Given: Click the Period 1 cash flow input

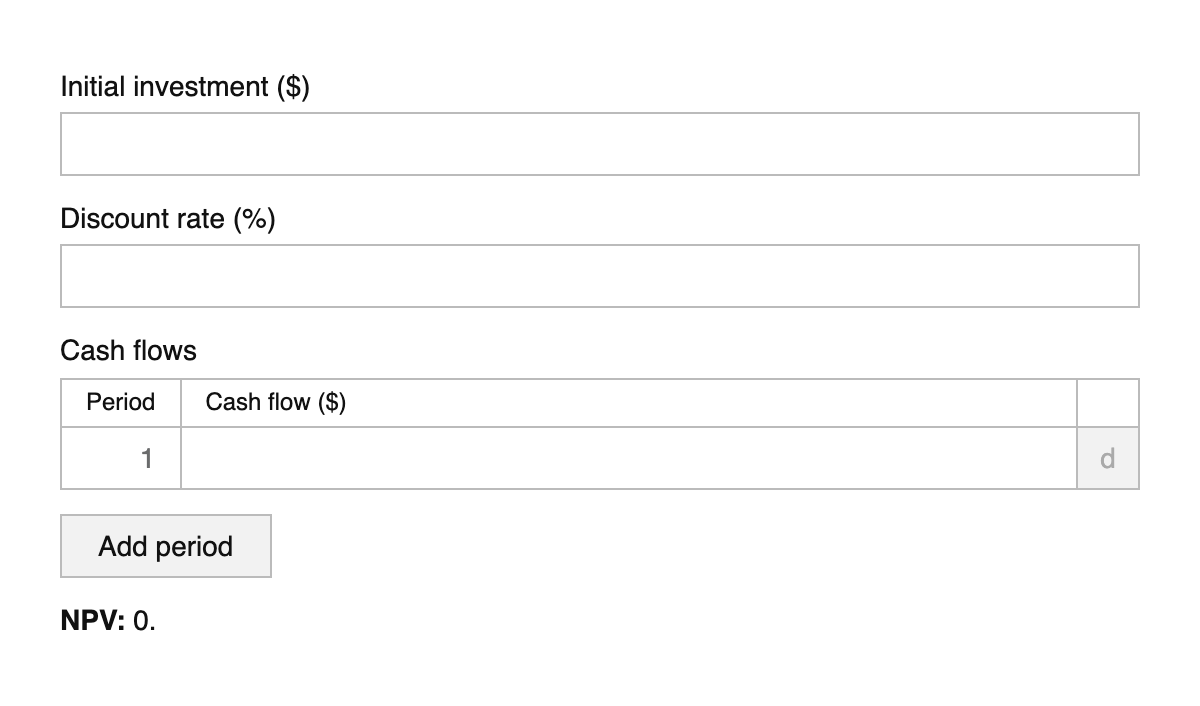Looking at the screenshot, I should point(628,458).
